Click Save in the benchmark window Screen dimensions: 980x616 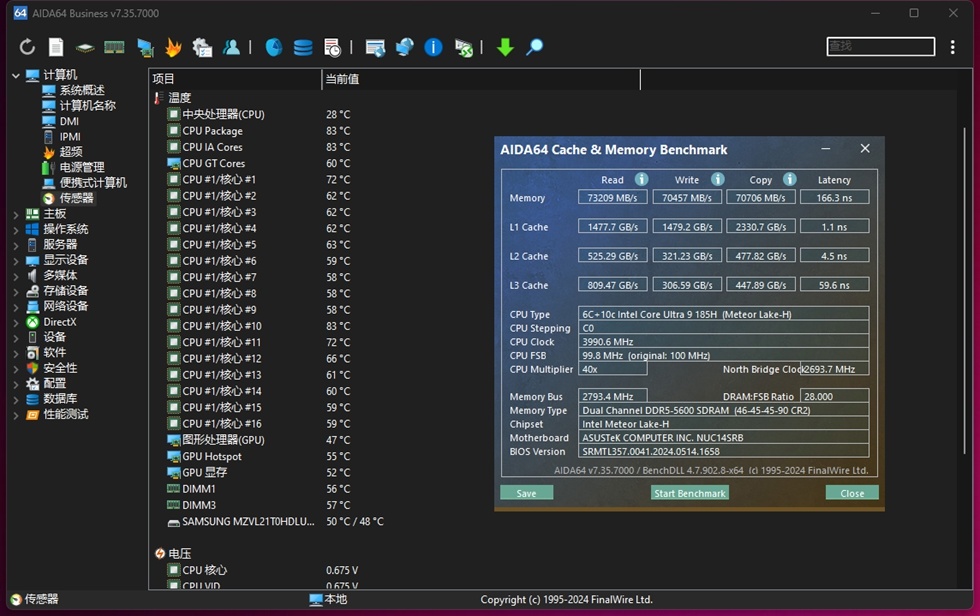coord(526,493)
